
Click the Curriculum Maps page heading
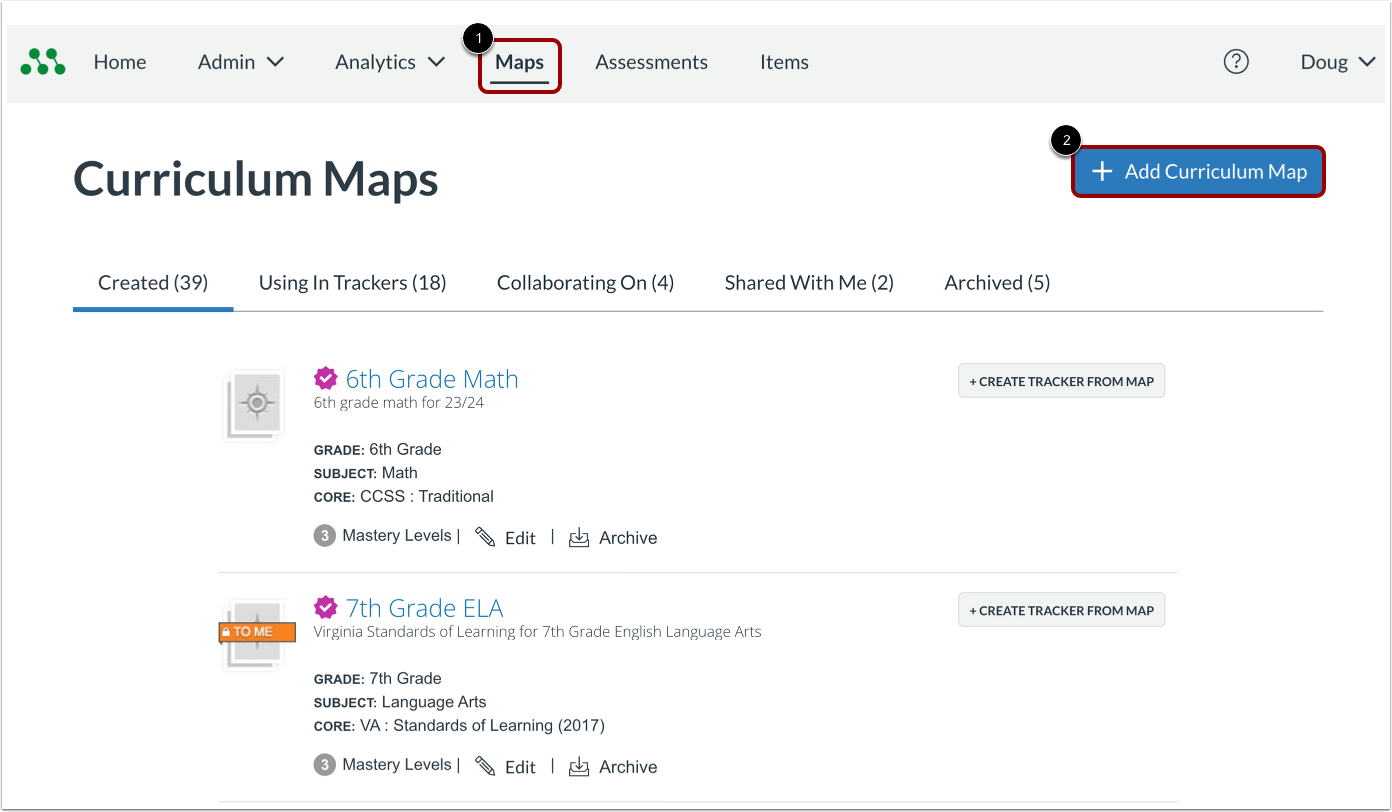[x=256, y=180]
